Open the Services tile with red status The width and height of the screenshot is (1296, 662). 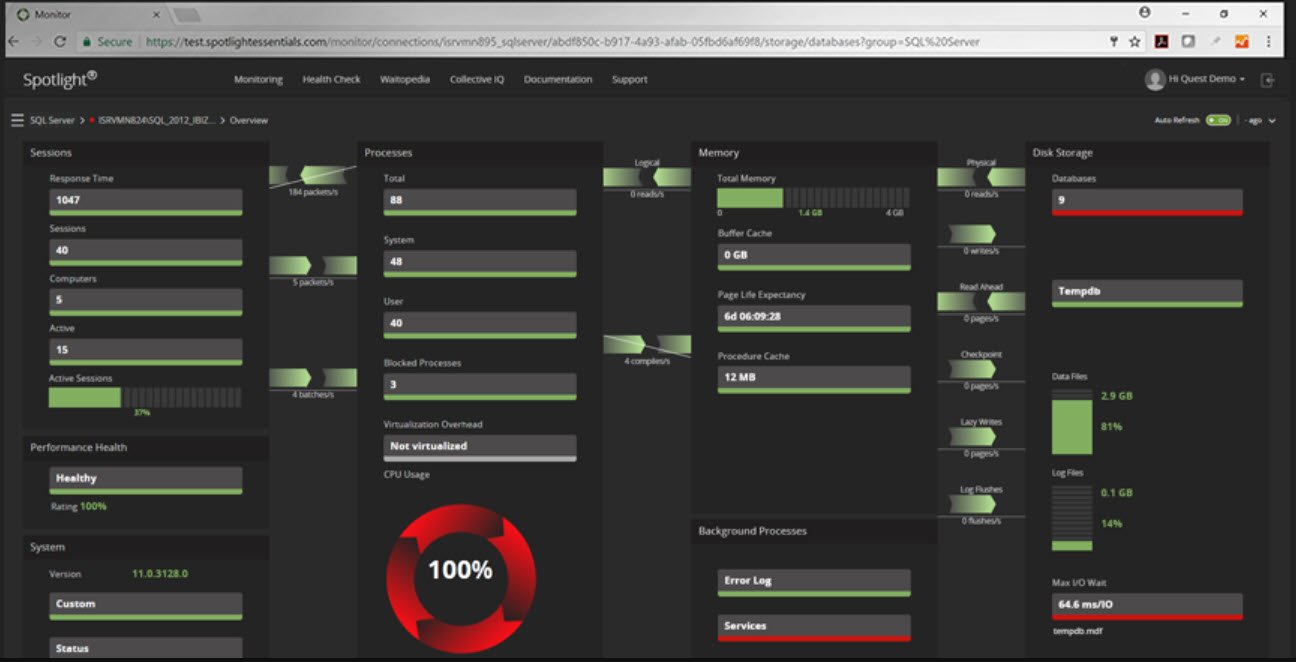[814, 628]
